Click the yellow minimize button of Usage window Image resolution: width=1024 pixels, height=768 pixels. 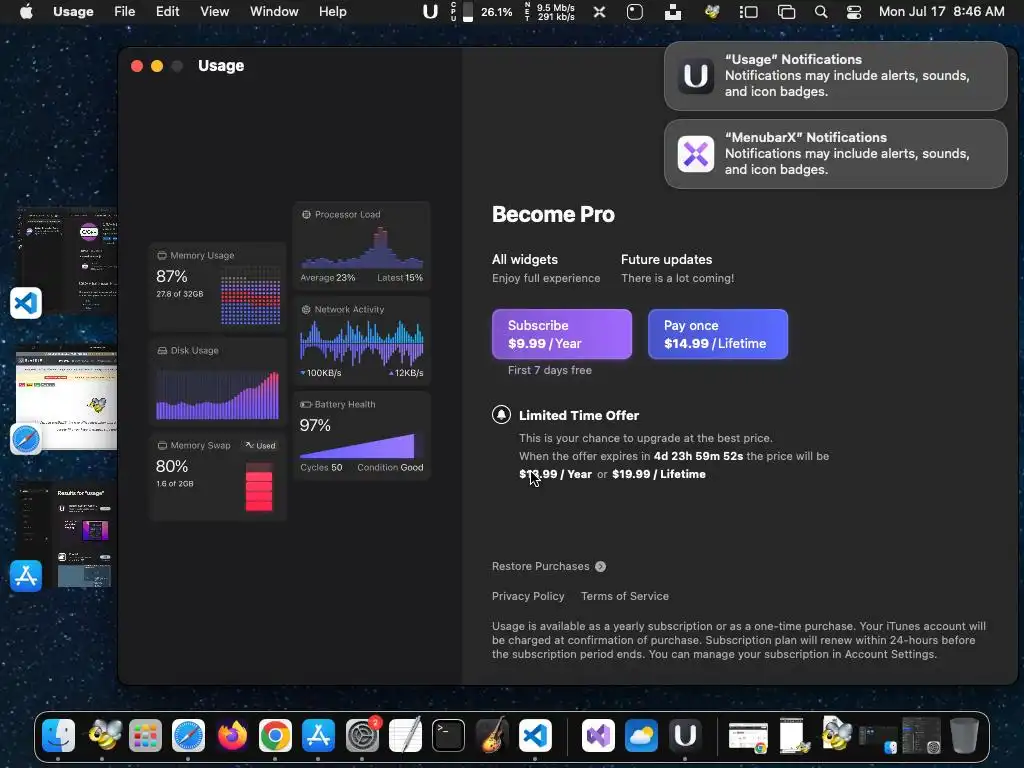coord(157,66)
